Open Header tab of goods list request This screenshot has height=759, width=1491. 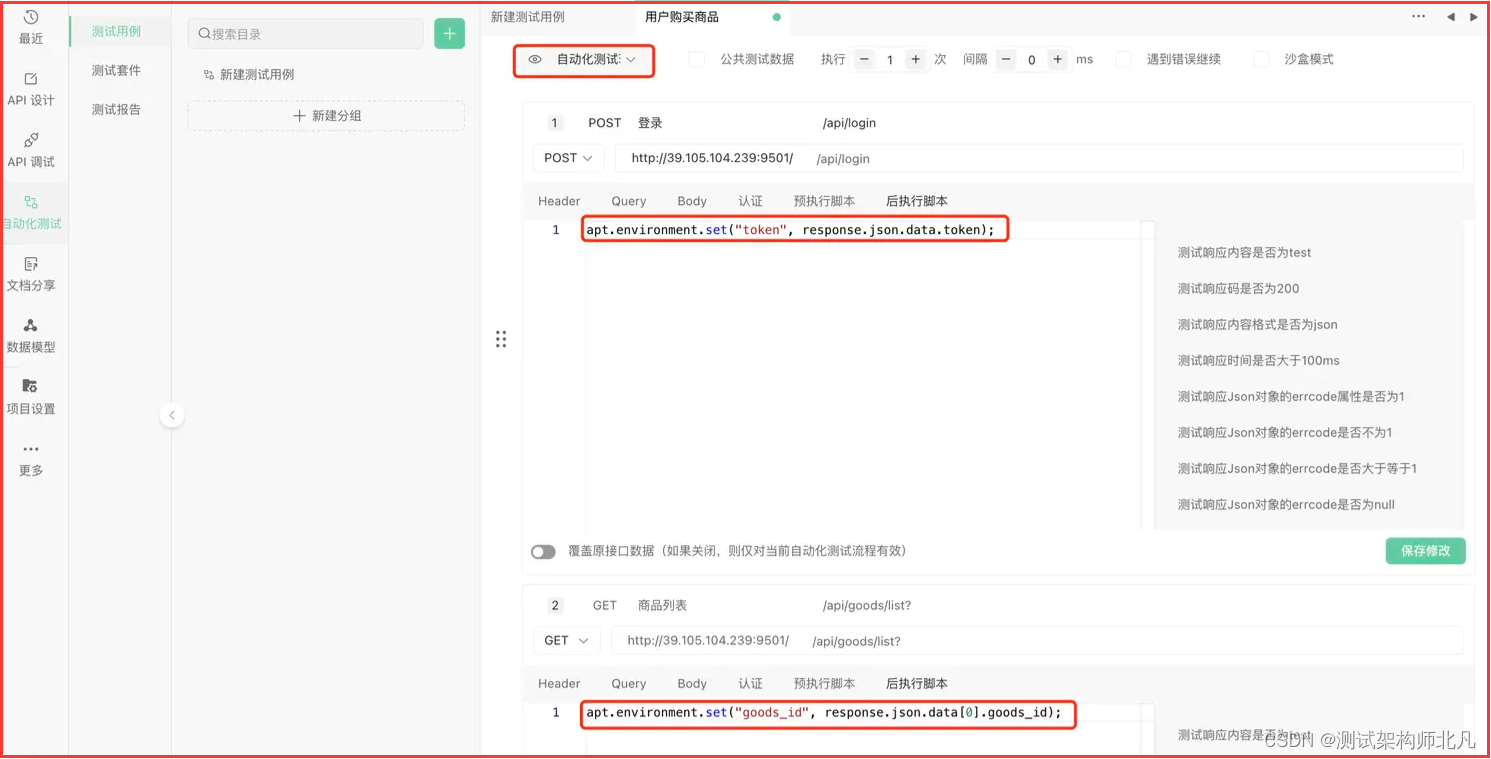point(559,684)
